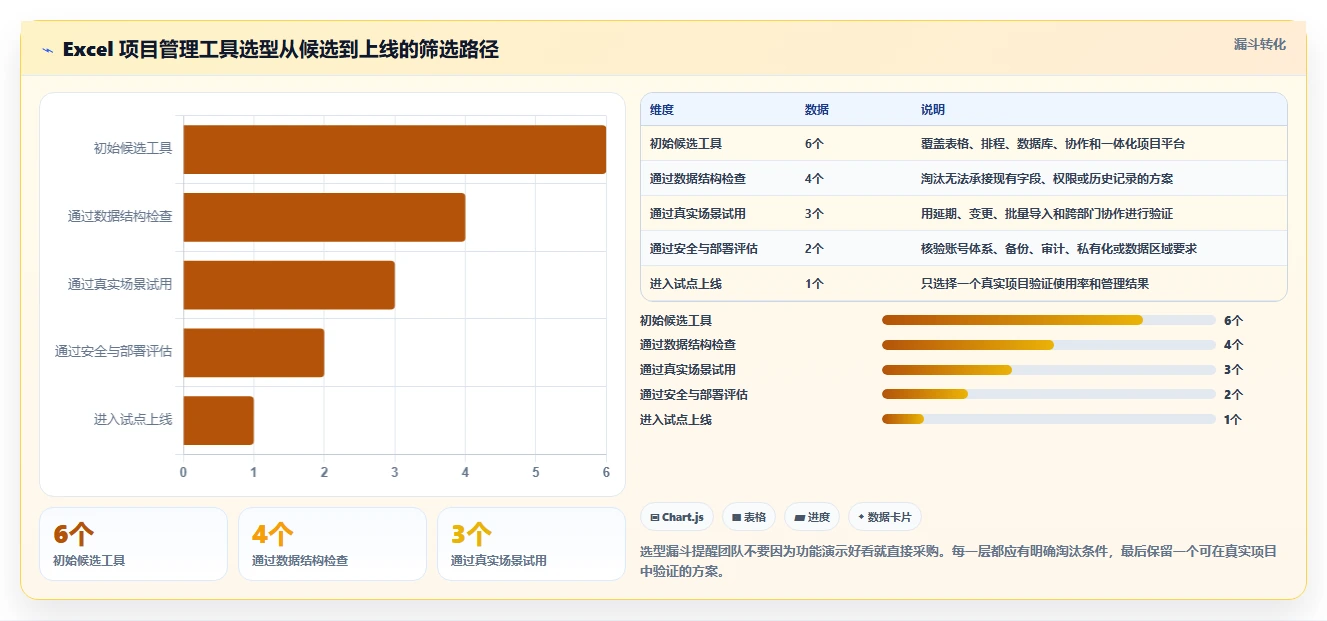Image resolution: width=1327 pixels, height=621 pixels.
Task: Click the 通过真实场景试用 label in the progress list
Action: (688, 370)
